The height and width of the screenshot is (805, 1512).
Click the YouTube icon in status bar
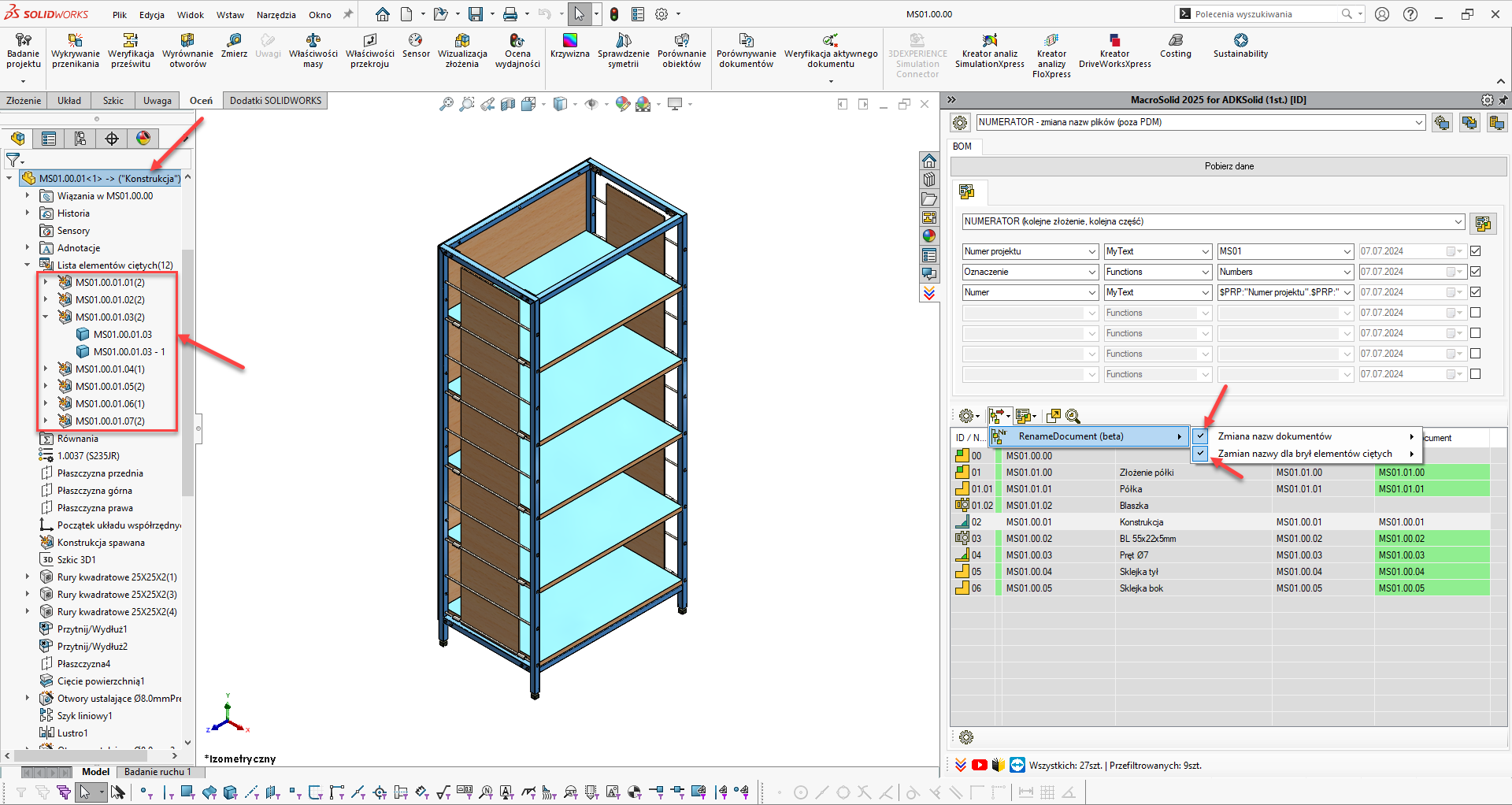click(x=979, y=765)
